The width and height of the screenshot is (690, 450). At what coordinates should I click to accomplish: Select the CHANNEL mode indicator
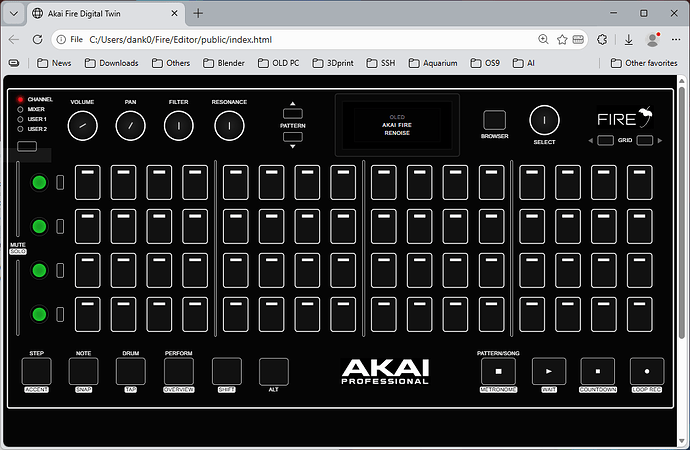(x=20, y=99)
